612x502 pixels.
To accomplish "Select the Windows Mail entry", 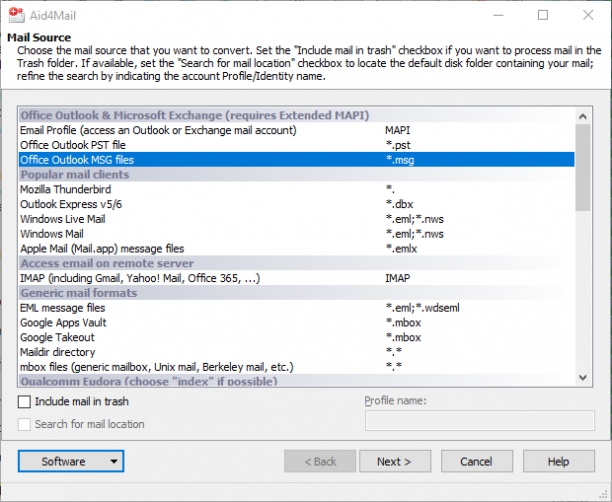I will pos(297,234).
